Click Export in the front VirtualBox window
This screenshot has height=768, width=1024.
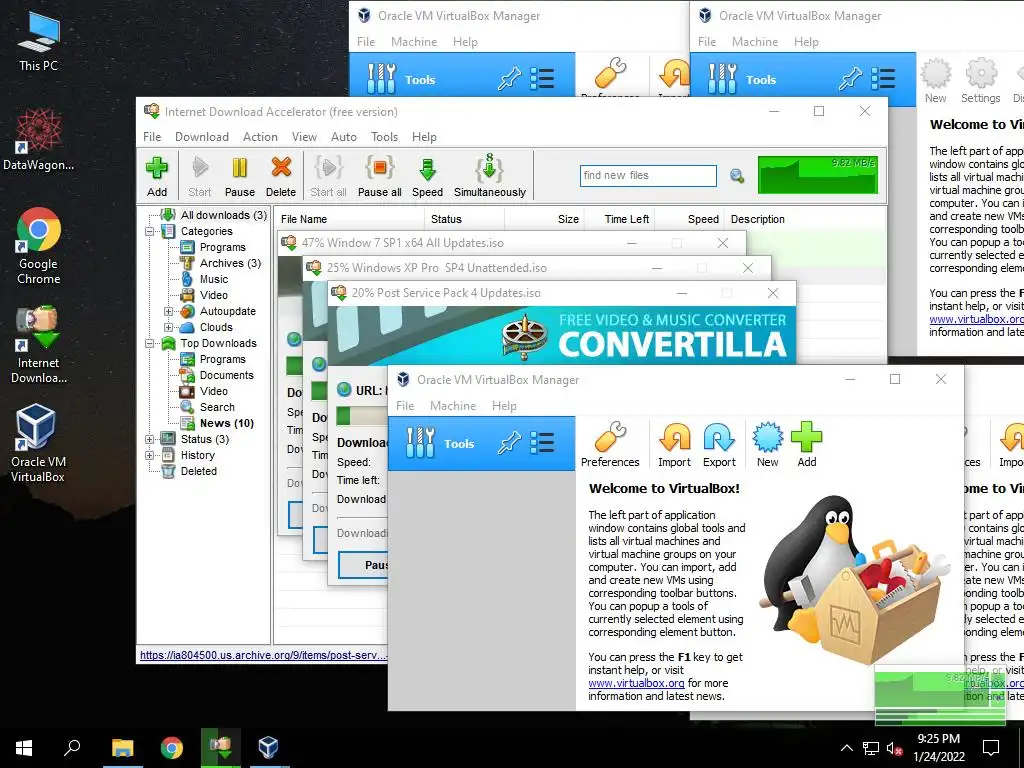(x=719, y=445)
